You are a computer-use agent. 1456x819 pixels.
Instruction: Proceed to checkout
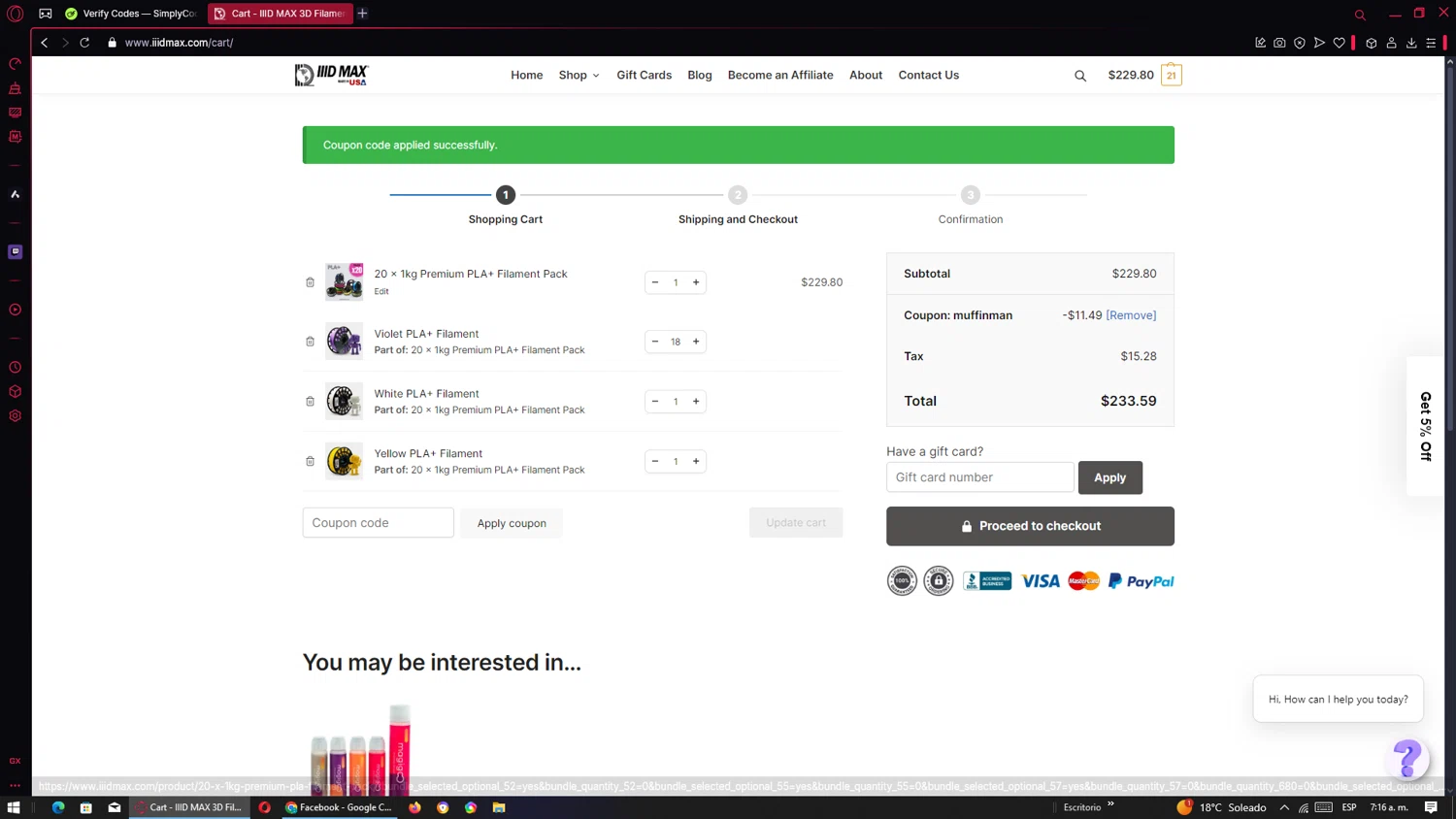pyautogui.click(x=1030, y=526)
